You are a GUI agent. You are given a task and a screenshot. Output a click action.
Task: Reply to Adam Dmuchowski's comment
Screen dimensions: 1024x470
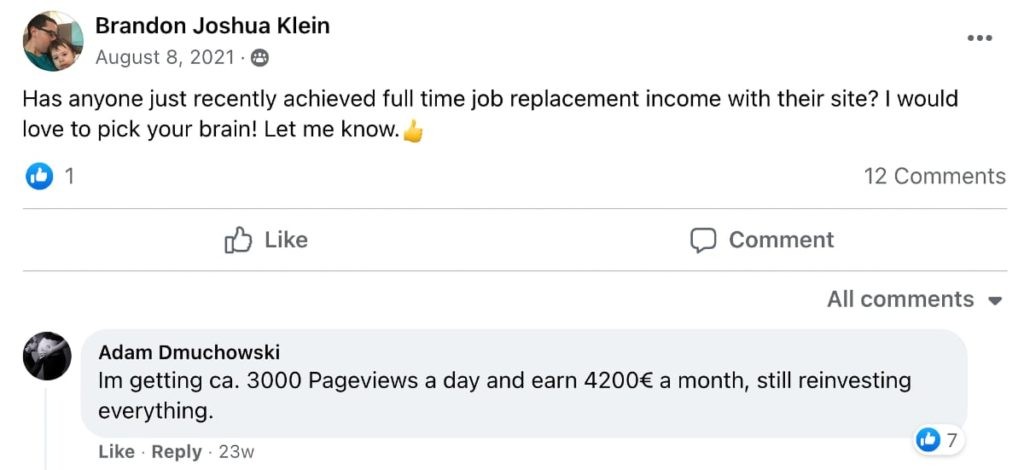click(x=176, y=452)
